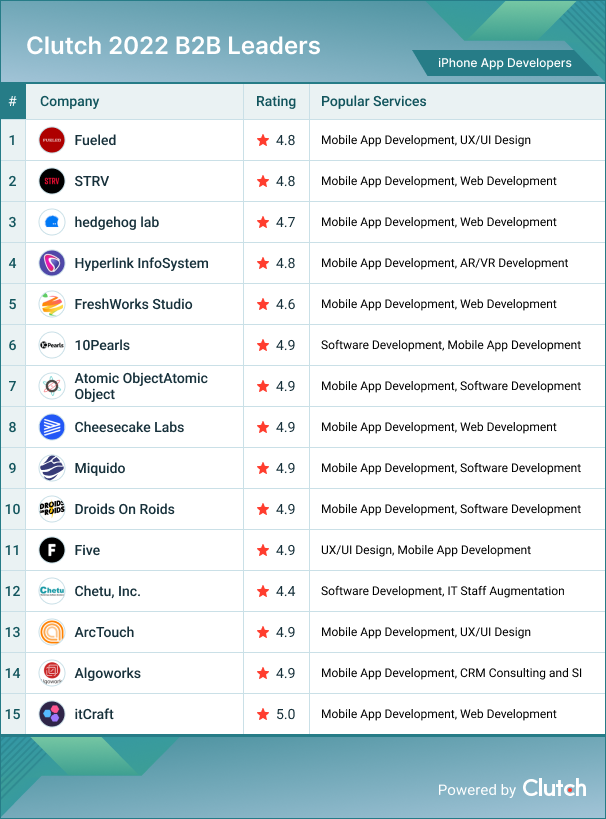Click the Rating column header
606x819 pixels.
pos(276,101)
